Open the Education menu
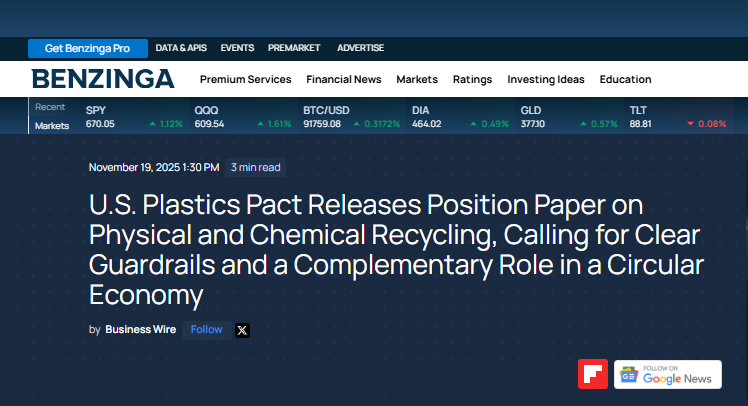 (625, 79)
